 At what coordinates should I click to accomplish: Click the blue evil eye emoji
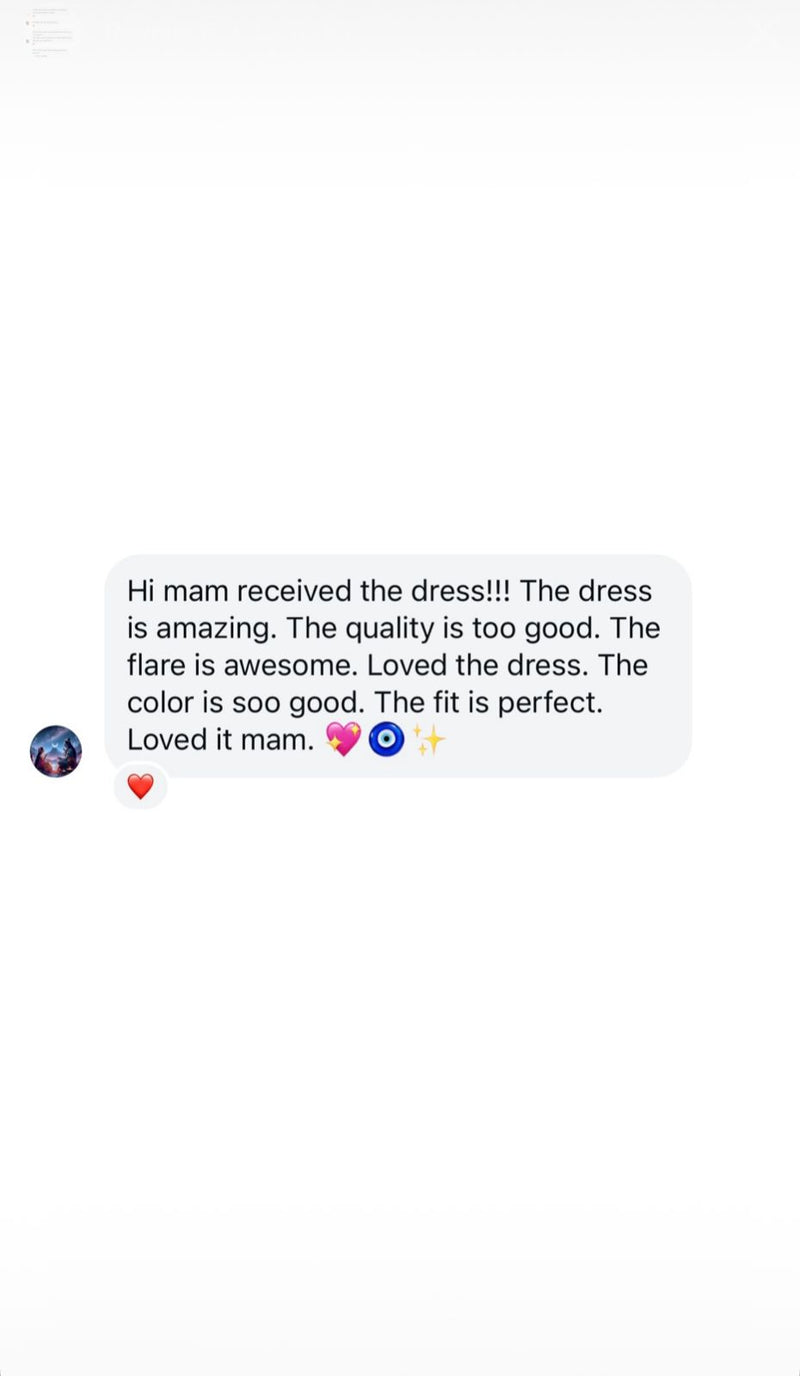tap(386, 740)
